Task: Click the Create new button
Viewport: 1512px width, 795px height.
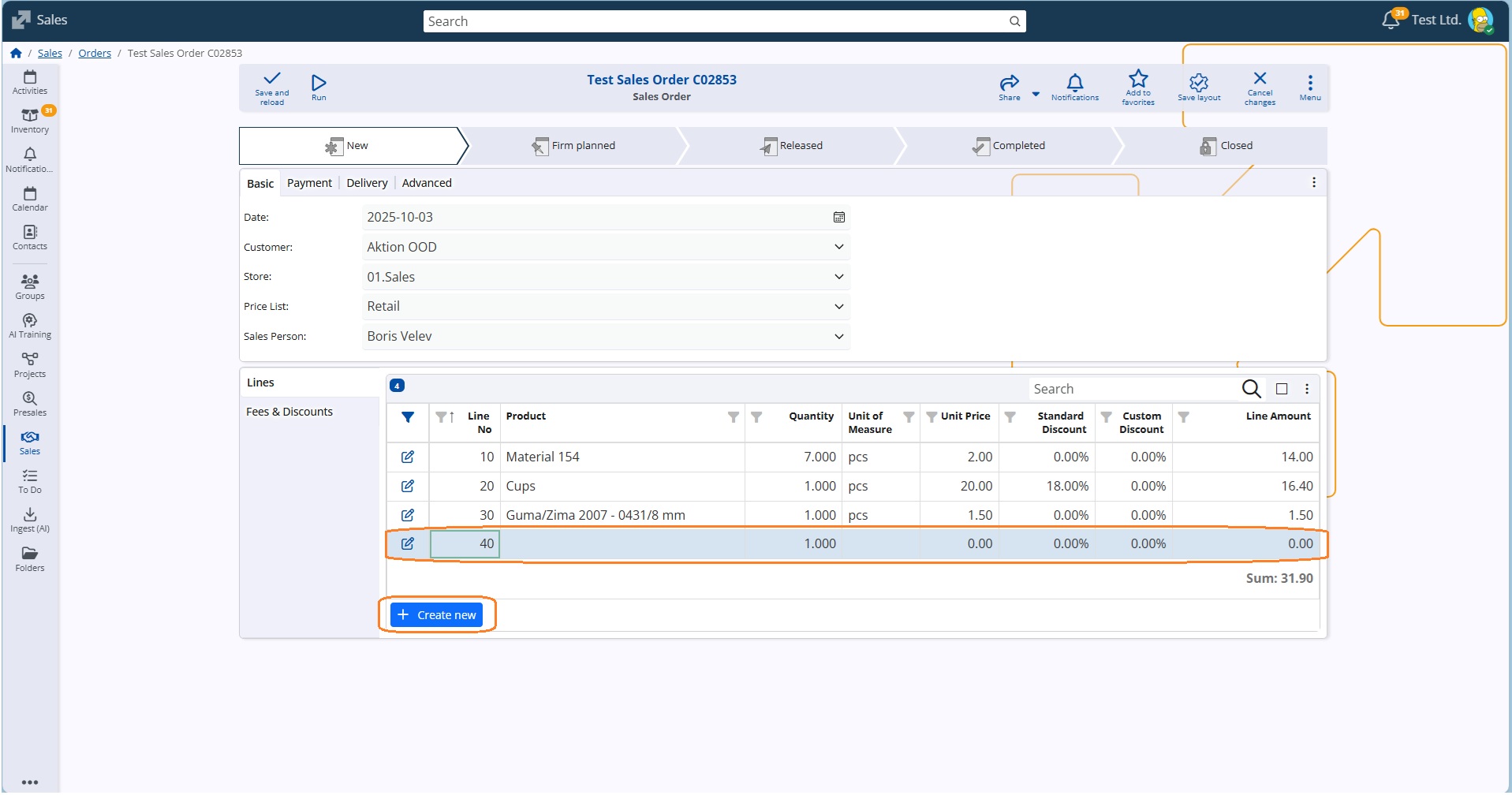Action: (x=436, y=614)
